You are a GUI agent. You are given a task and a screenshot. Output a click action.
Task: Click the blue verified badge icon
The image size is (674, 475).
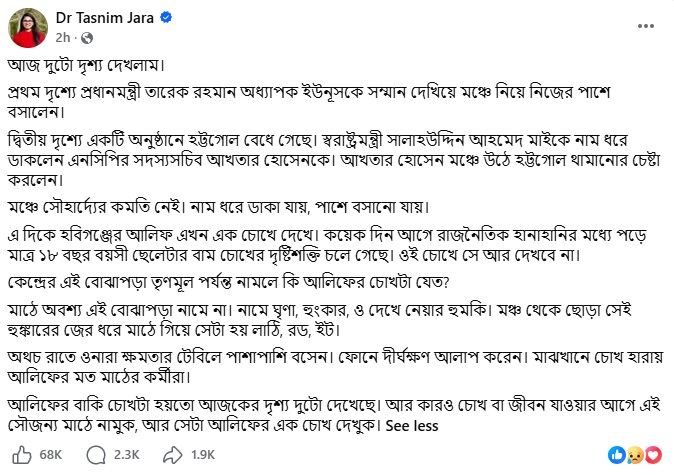(x=166, y=17)
